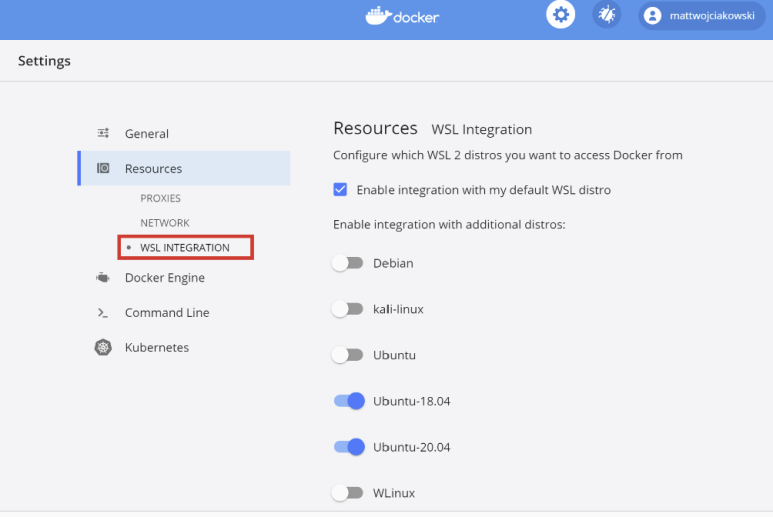Click the Kubernetes wheel icon
Viewport: 773px width, 517px height.
[103, 347]
